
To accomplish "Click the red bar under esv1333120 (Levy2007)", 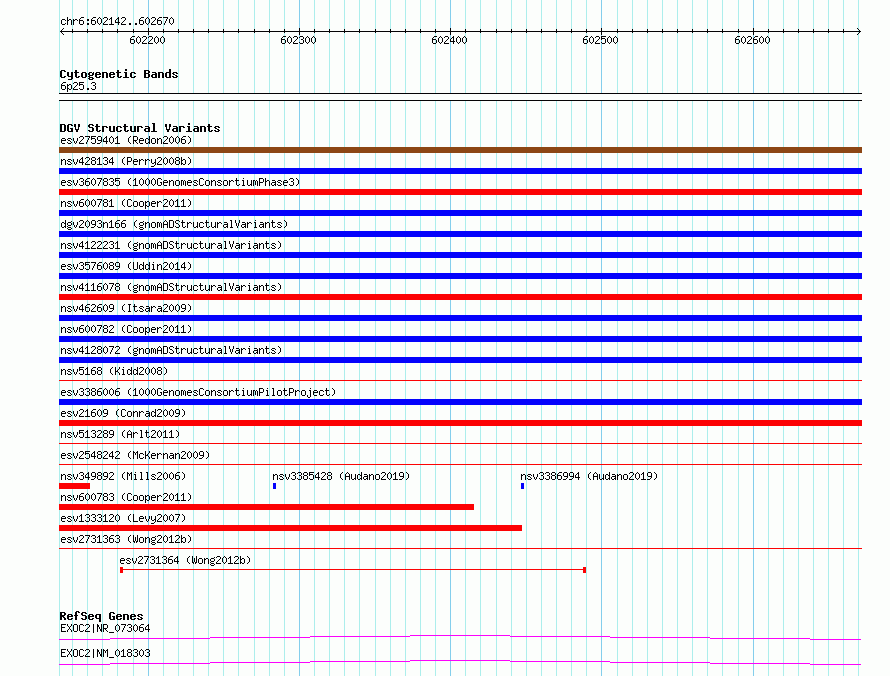I will point(290,528).
